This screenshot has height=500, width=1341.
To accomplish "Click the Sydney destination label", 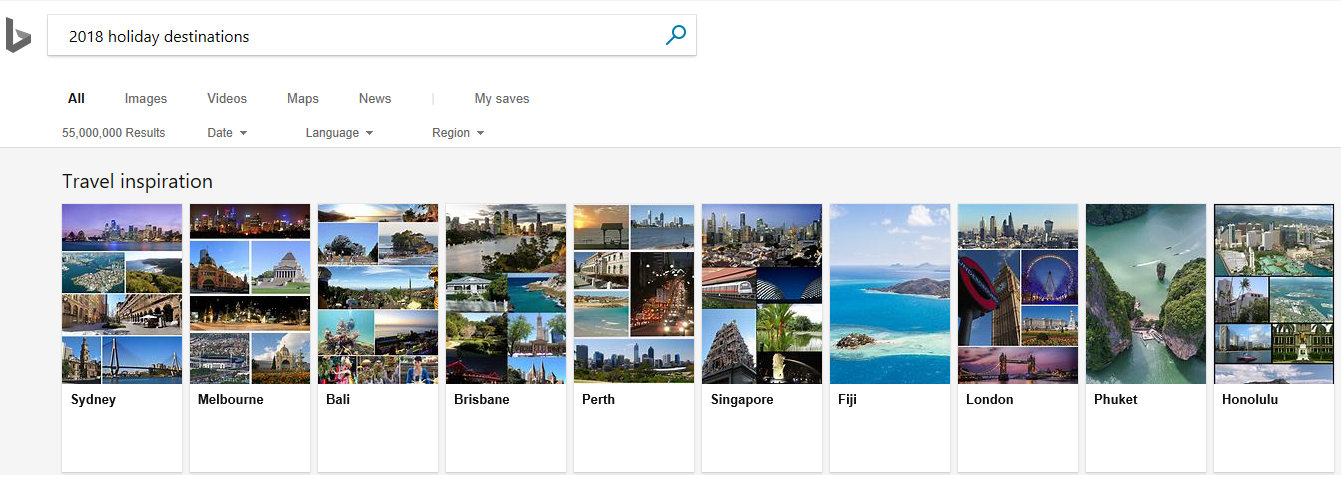I will coord(94,400).
